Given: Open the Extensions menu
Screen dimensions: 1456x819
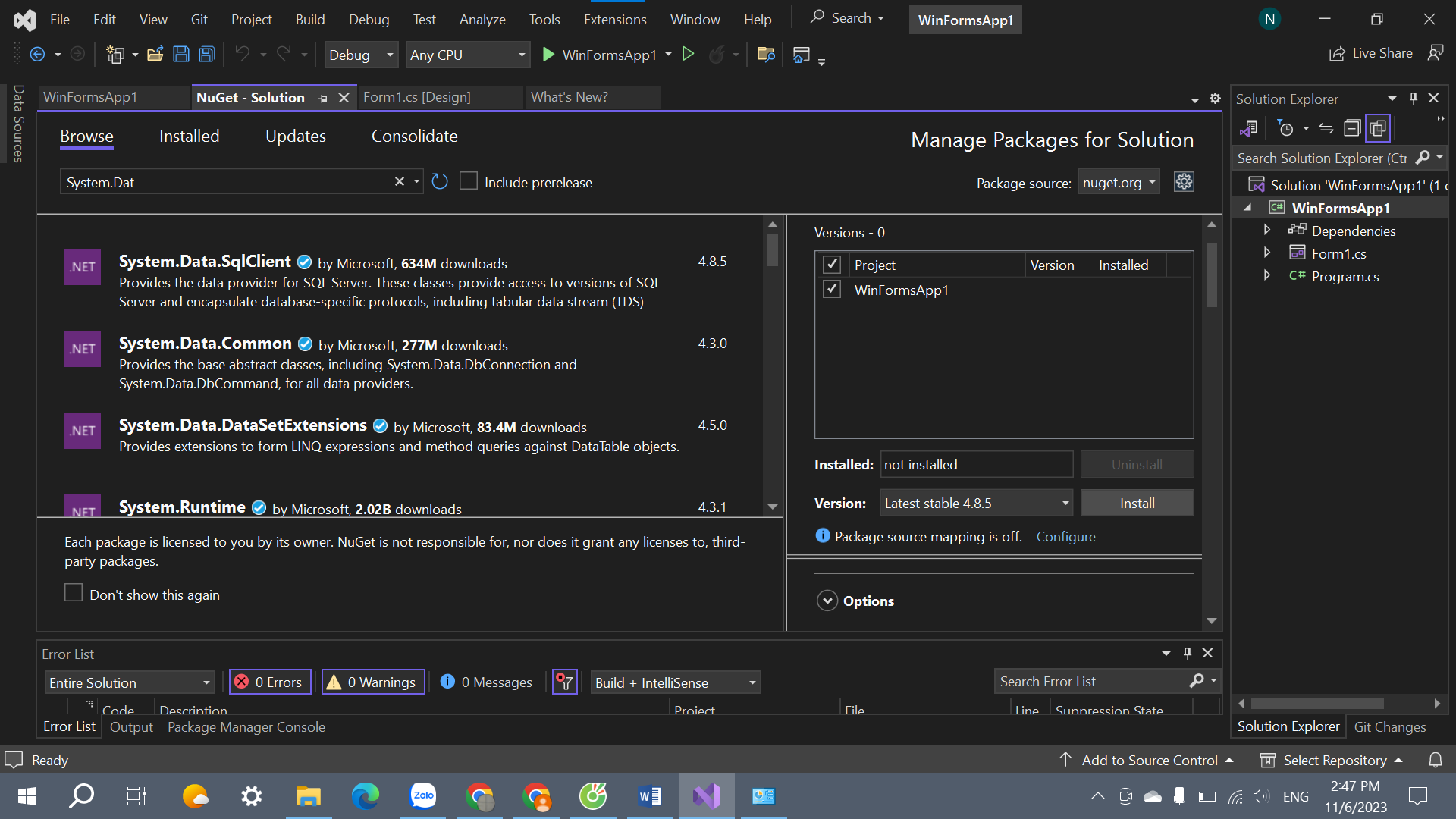Looking at the screenshot, I should tap(615, 19).
